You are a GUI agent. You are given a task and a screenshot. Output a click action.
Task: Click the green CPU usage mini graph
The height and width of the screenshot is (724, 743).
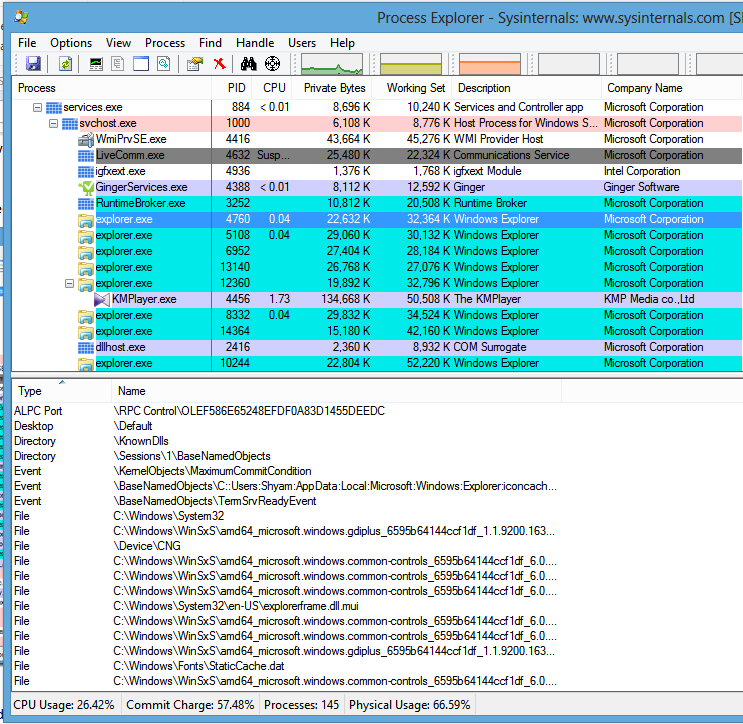[333, 65]
